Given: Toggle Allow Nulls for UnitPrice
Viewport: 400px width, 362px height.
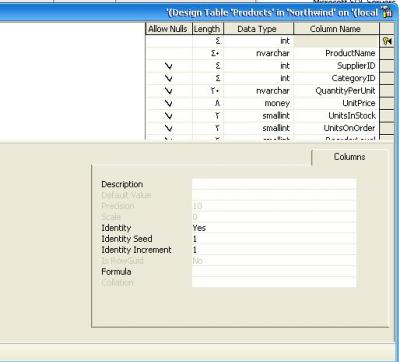Looking at the screenshot, I should point(169,103).
